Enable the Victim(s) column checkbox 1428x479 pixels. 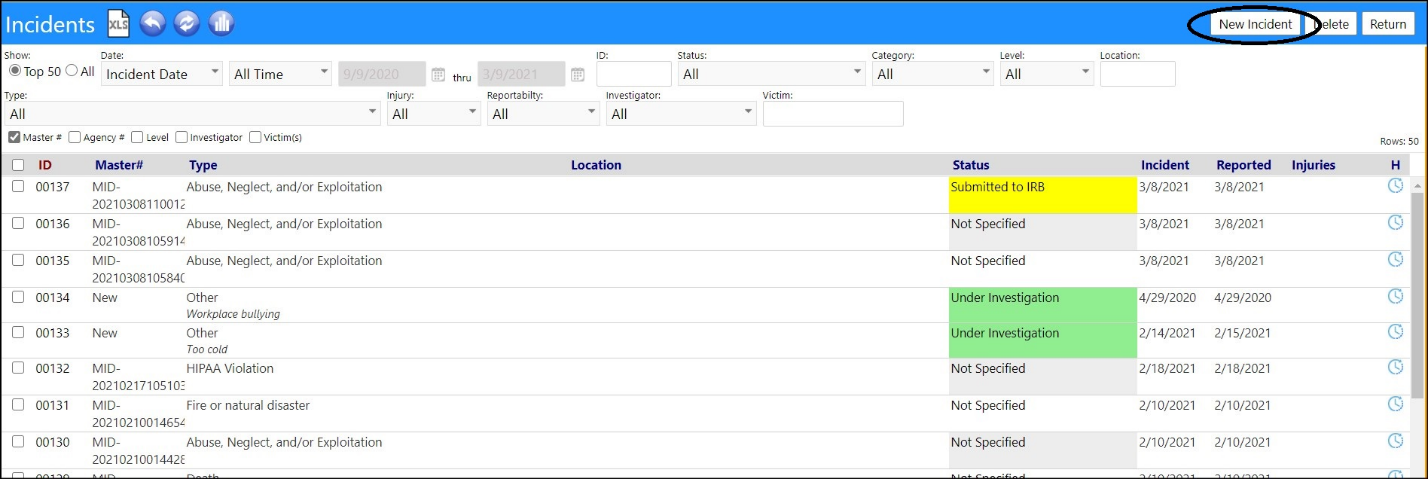pos(255,137)
